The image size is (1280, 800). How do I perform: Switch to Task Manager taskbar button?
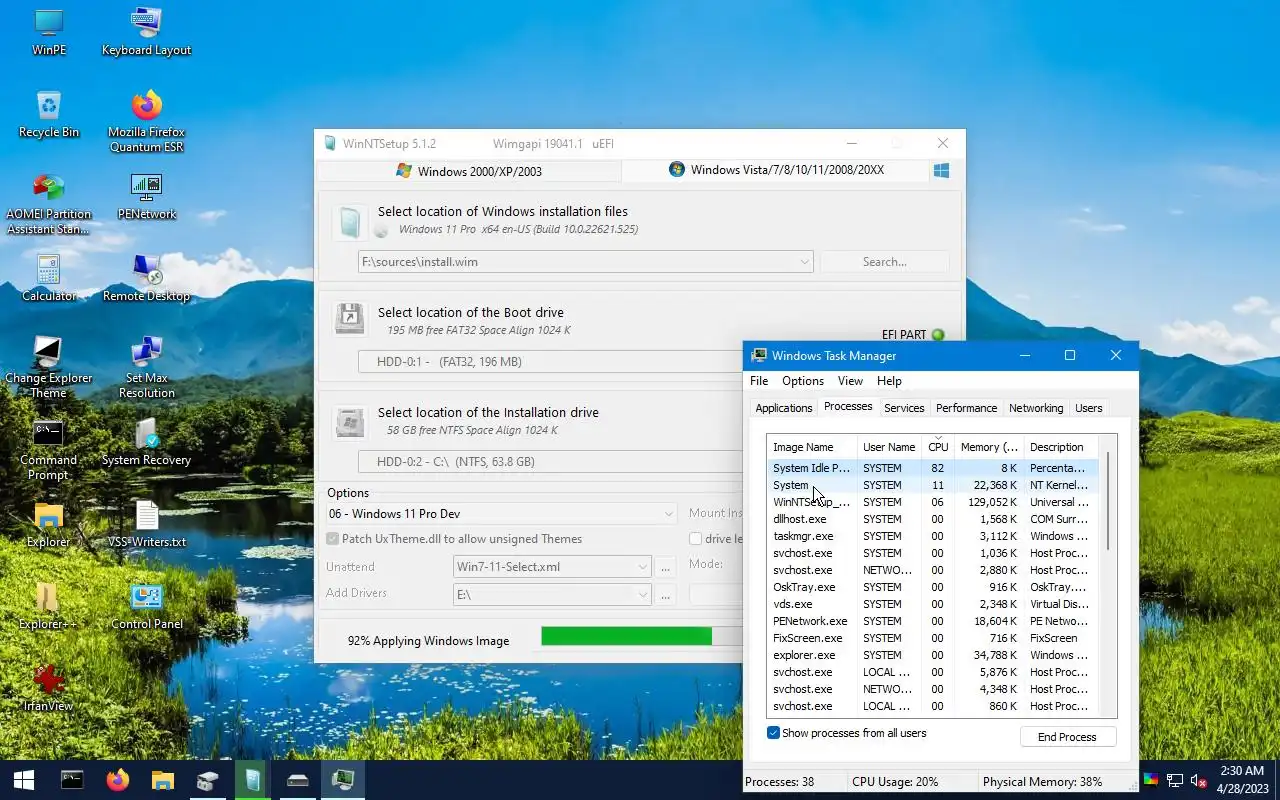tap(343, 780)
